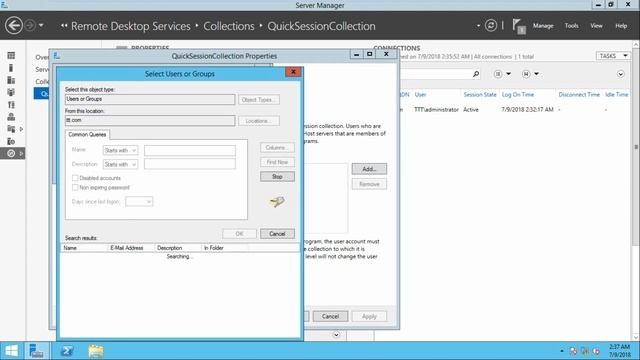Open the Manage menu
The width and height of the screenshot is (640, 360).
click(x=543, y=26)
